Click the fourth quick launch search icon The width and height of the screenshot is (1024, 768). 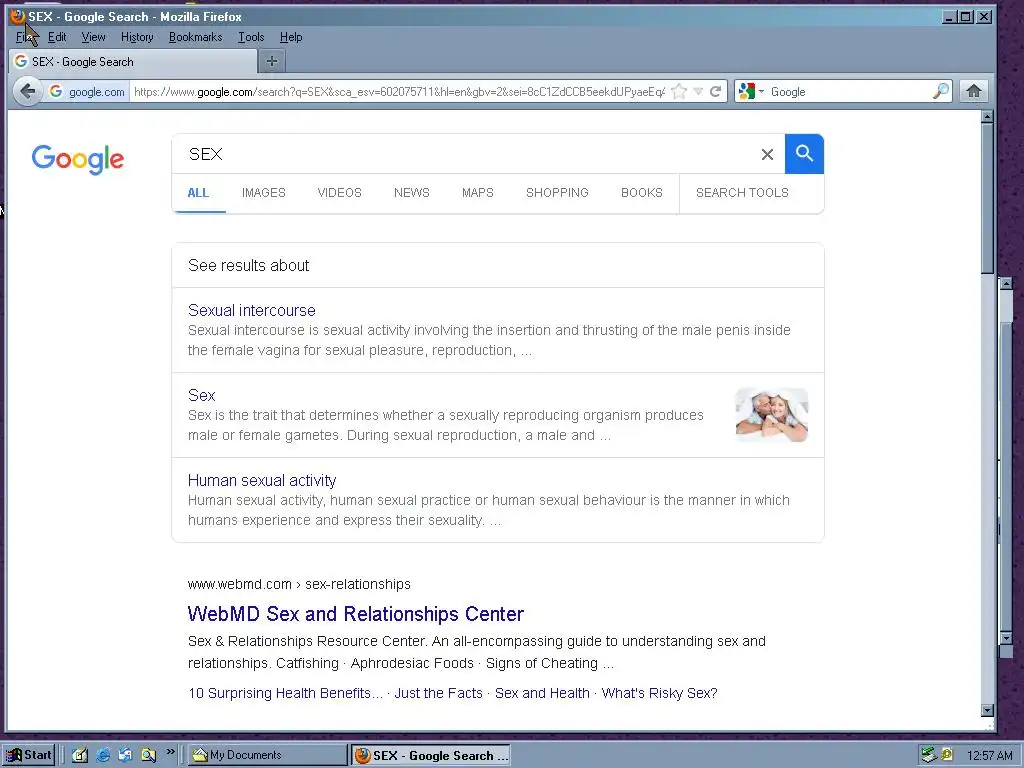point(149,755)
